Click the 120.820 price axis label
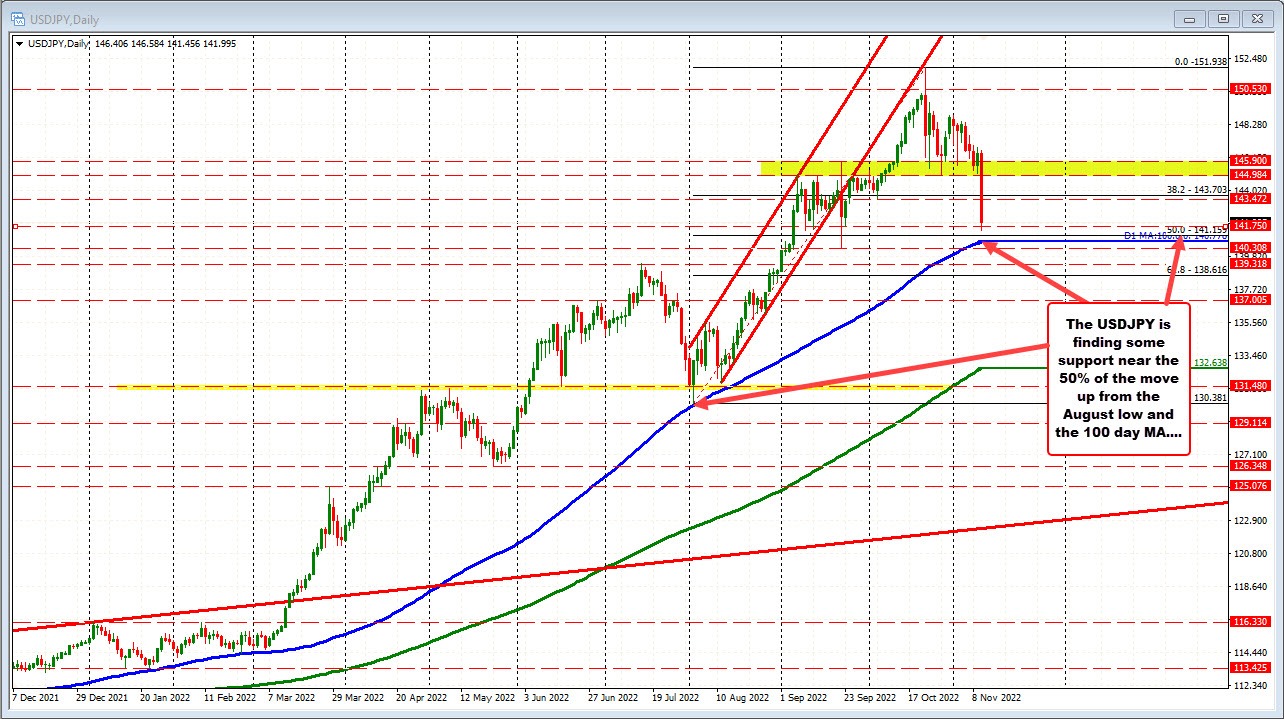1284x719 pixels. click(1250, 553)
